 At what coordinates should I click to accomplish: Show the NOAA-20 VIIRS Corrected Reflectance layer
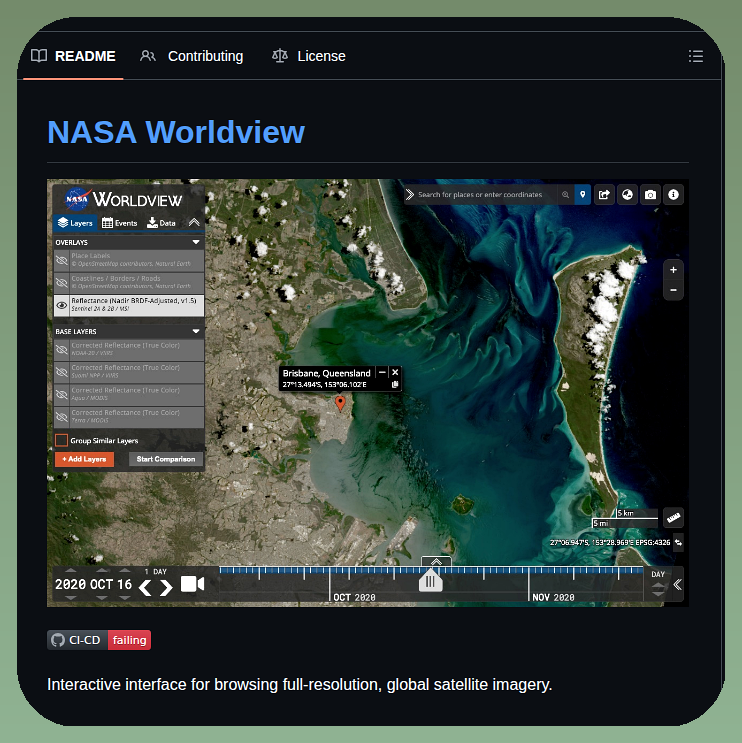tap(62, 350)
